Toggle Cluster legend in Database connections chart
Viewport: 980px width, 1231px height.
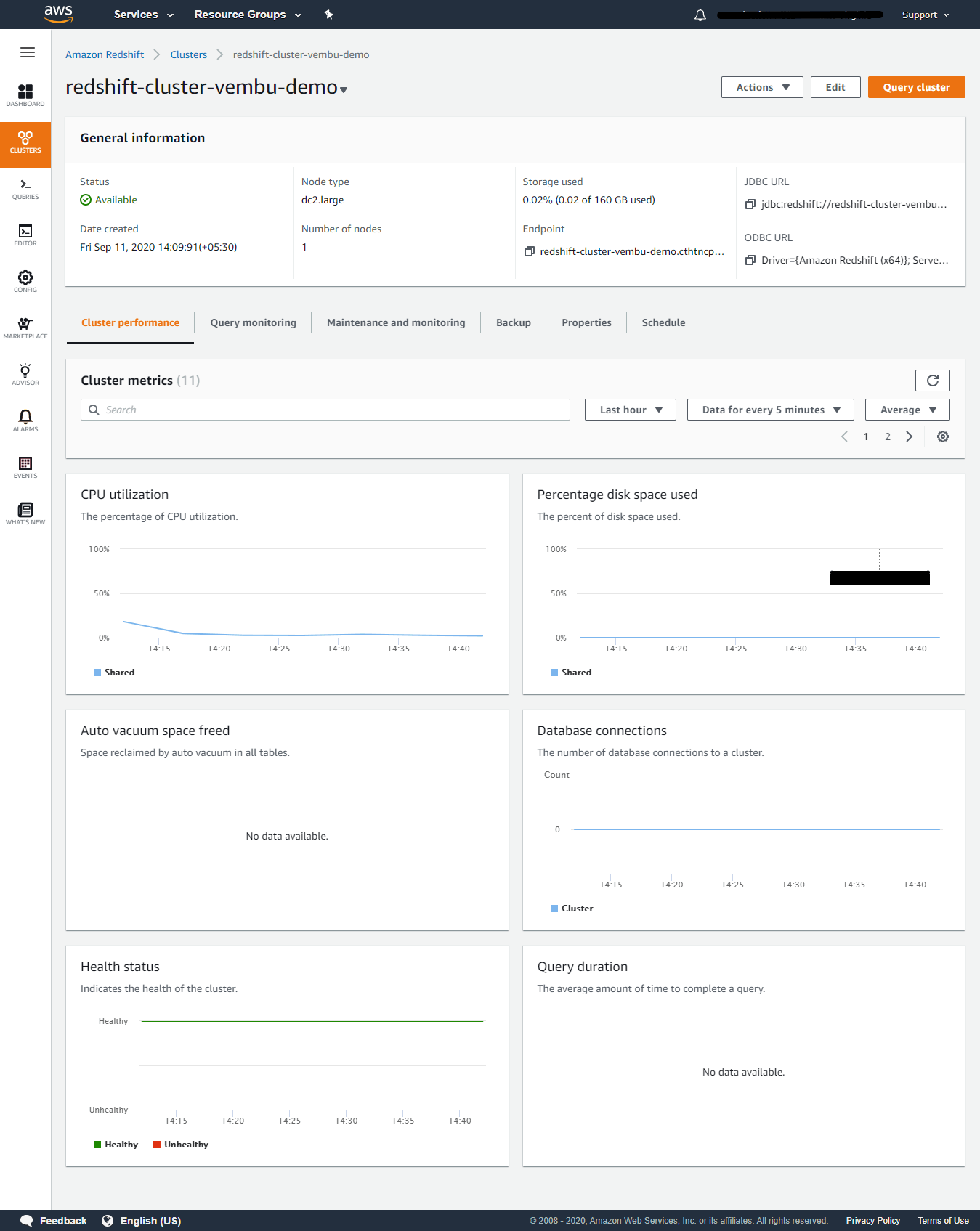pyautogui.click(x=572, y=909)
